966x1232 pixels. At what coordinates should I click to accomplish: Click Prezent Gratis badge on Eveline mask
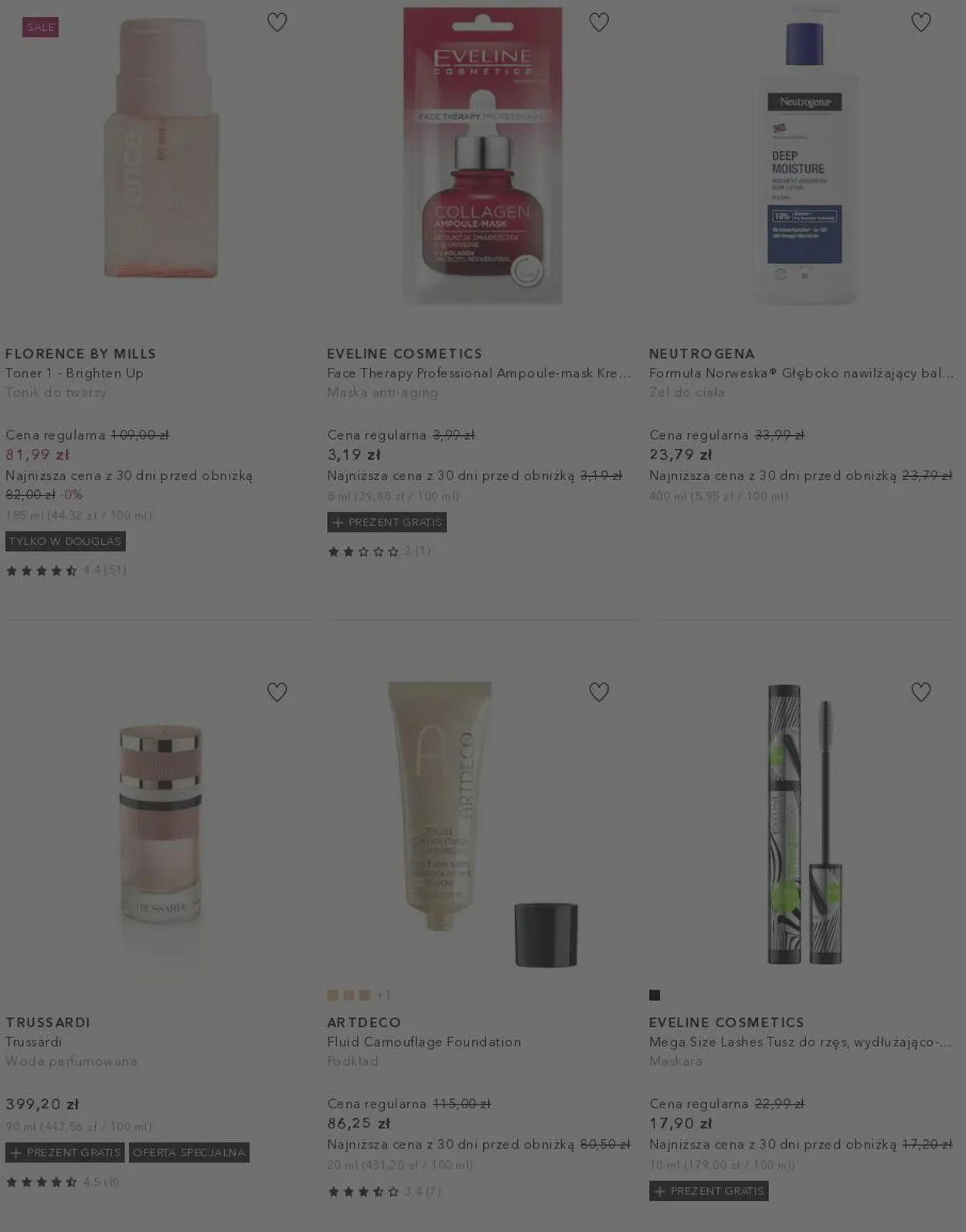coord(386,522)
